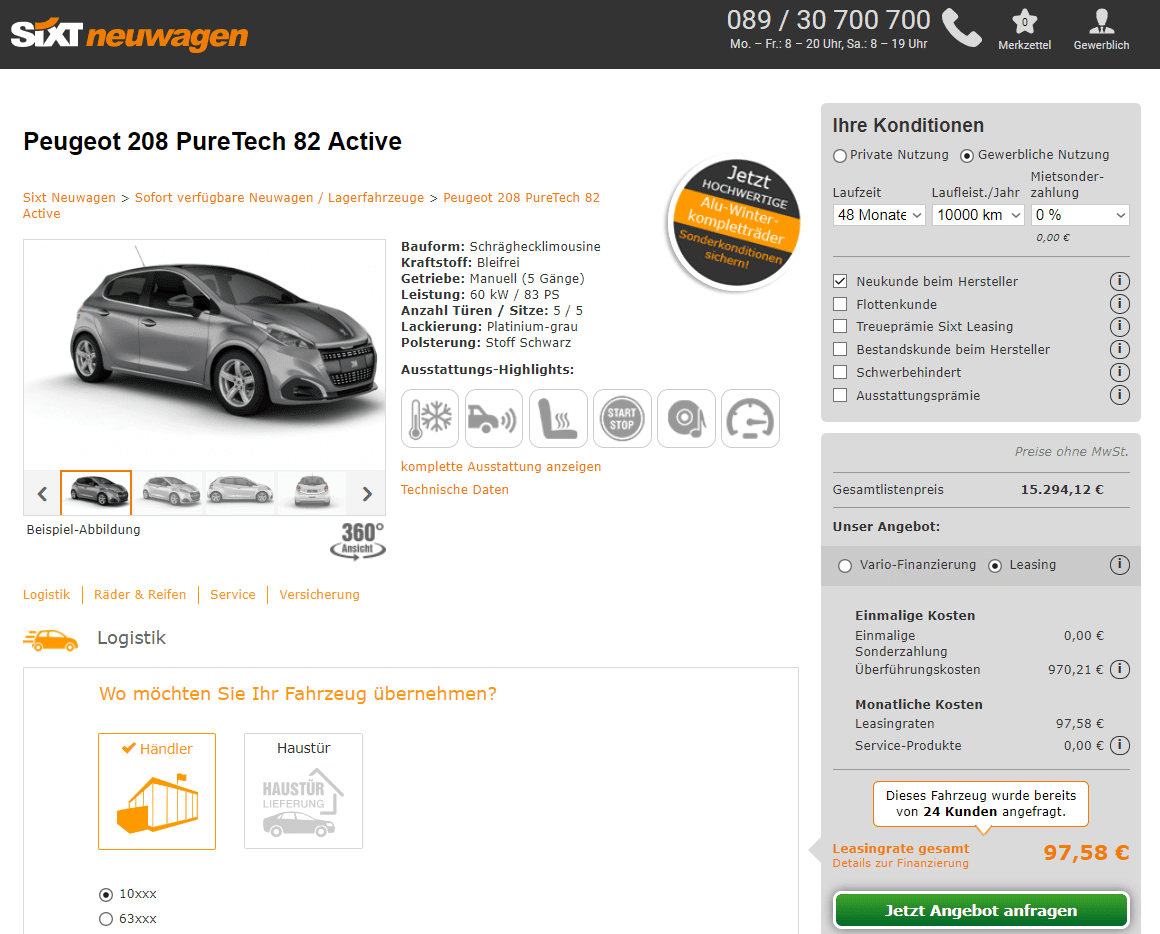The height and width of the screenshot is (934, 1160).
Task: Select the fourth rear-view car thumbnail
Action: (312, 492)
